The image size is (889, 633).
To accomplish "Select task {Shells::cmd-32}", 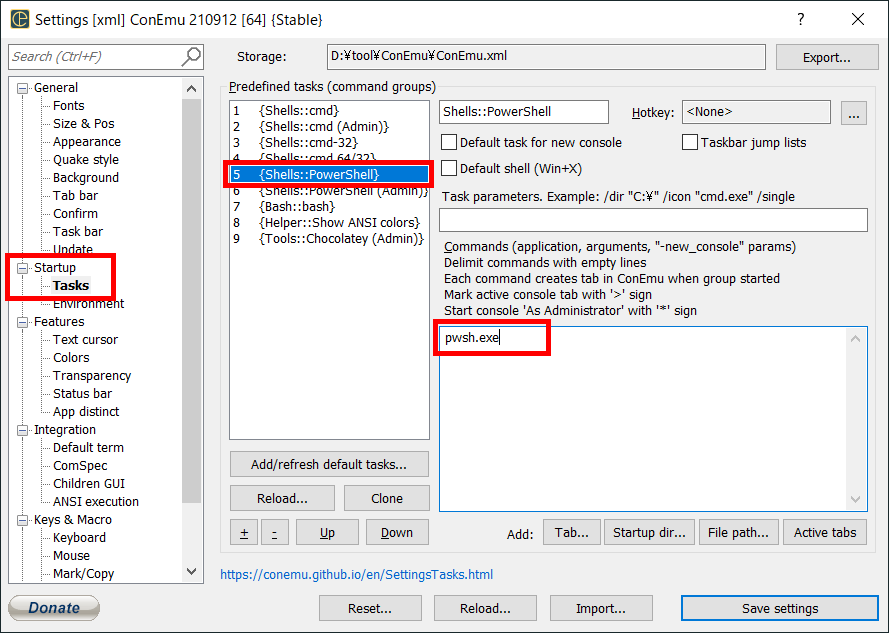I will point(329,142).
